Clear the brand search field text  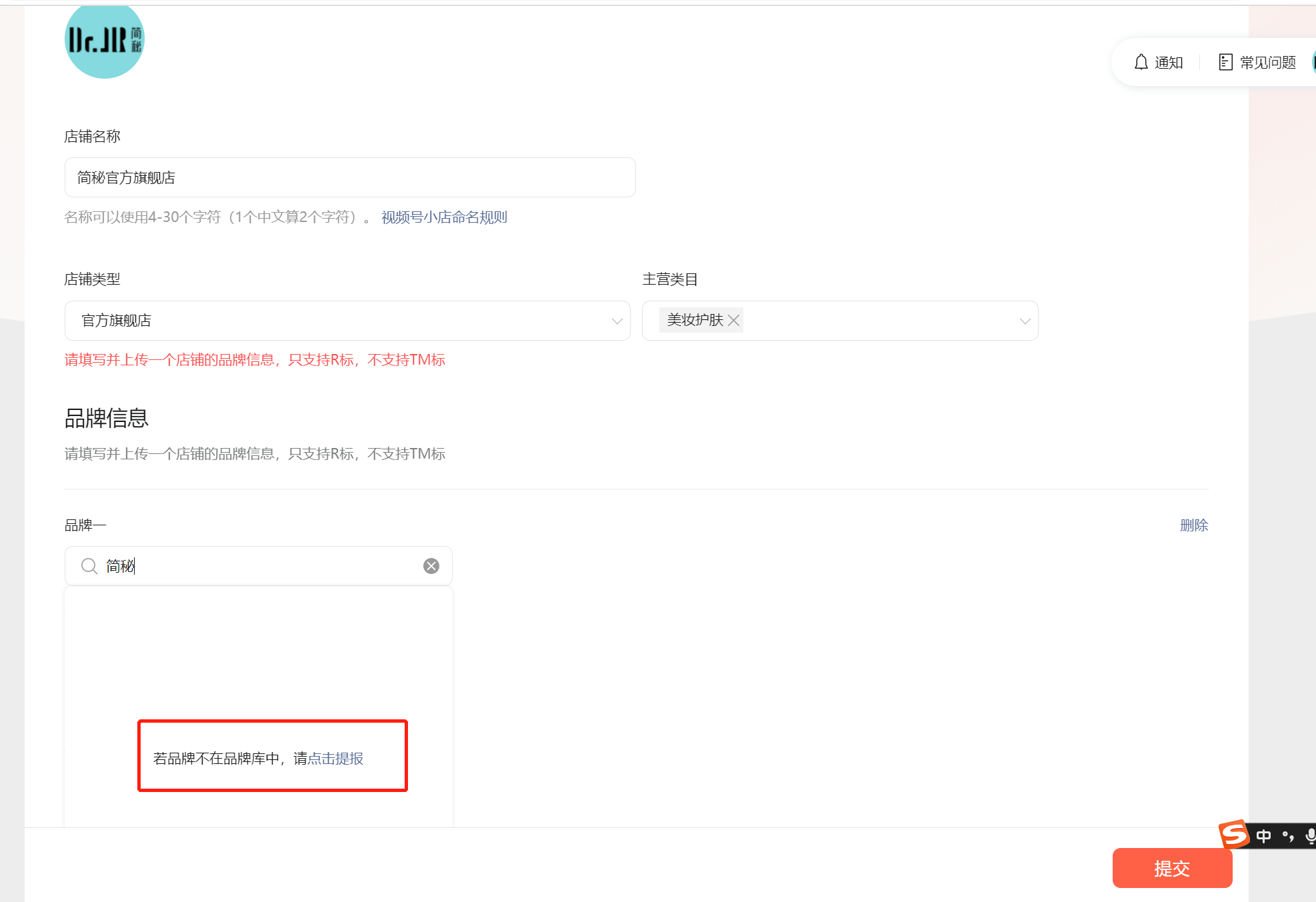tap(431, 566)
